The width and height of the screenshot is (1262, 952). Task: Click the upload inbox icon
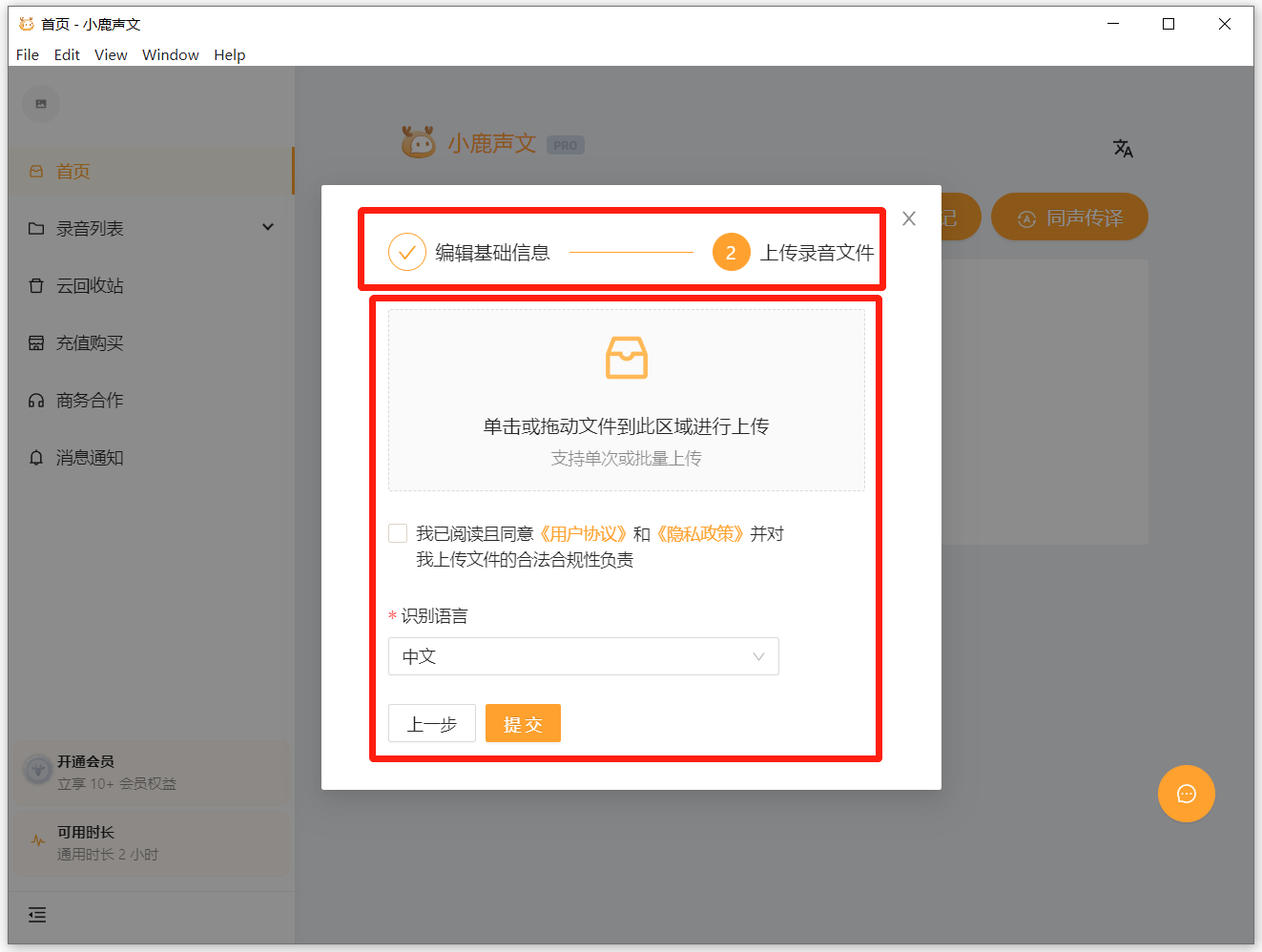tap(627, 358)
